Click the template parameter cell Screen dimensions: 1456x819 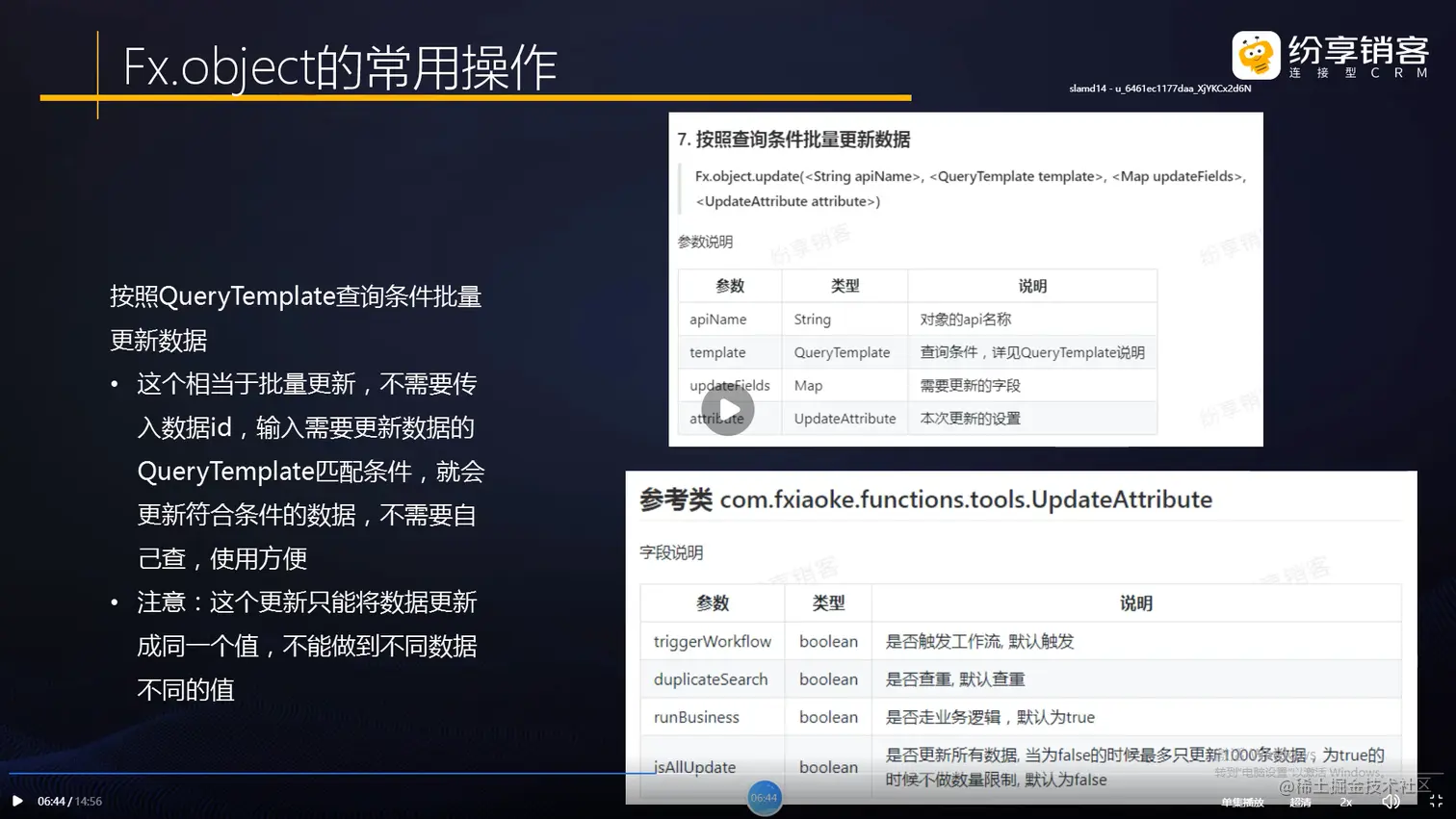tap(730, 352)
